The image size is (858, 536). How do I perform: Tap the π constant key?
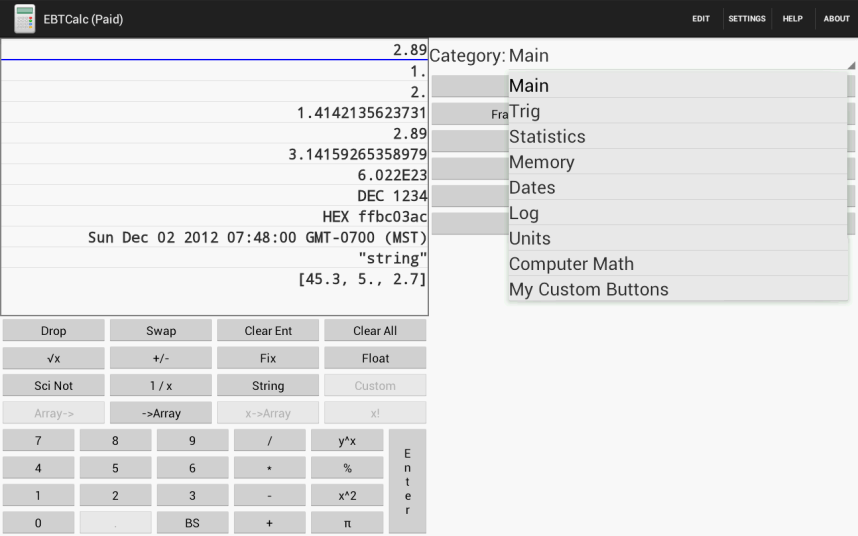click(347, 523)
